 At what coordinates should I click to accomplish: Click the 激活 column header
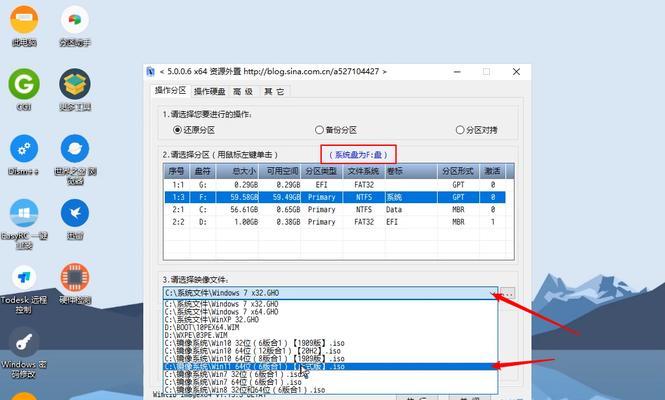[x=492, y=171]
